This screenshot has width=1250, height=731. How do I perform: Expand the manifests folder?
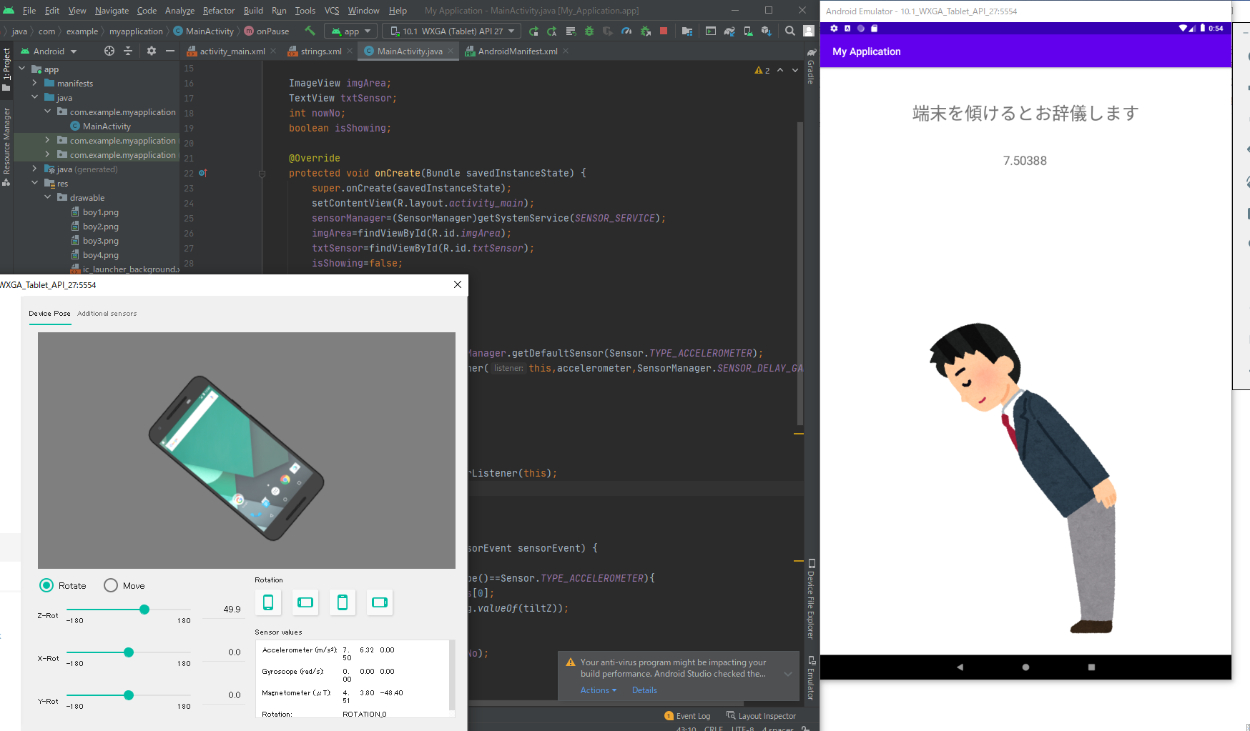pos(35,83)
